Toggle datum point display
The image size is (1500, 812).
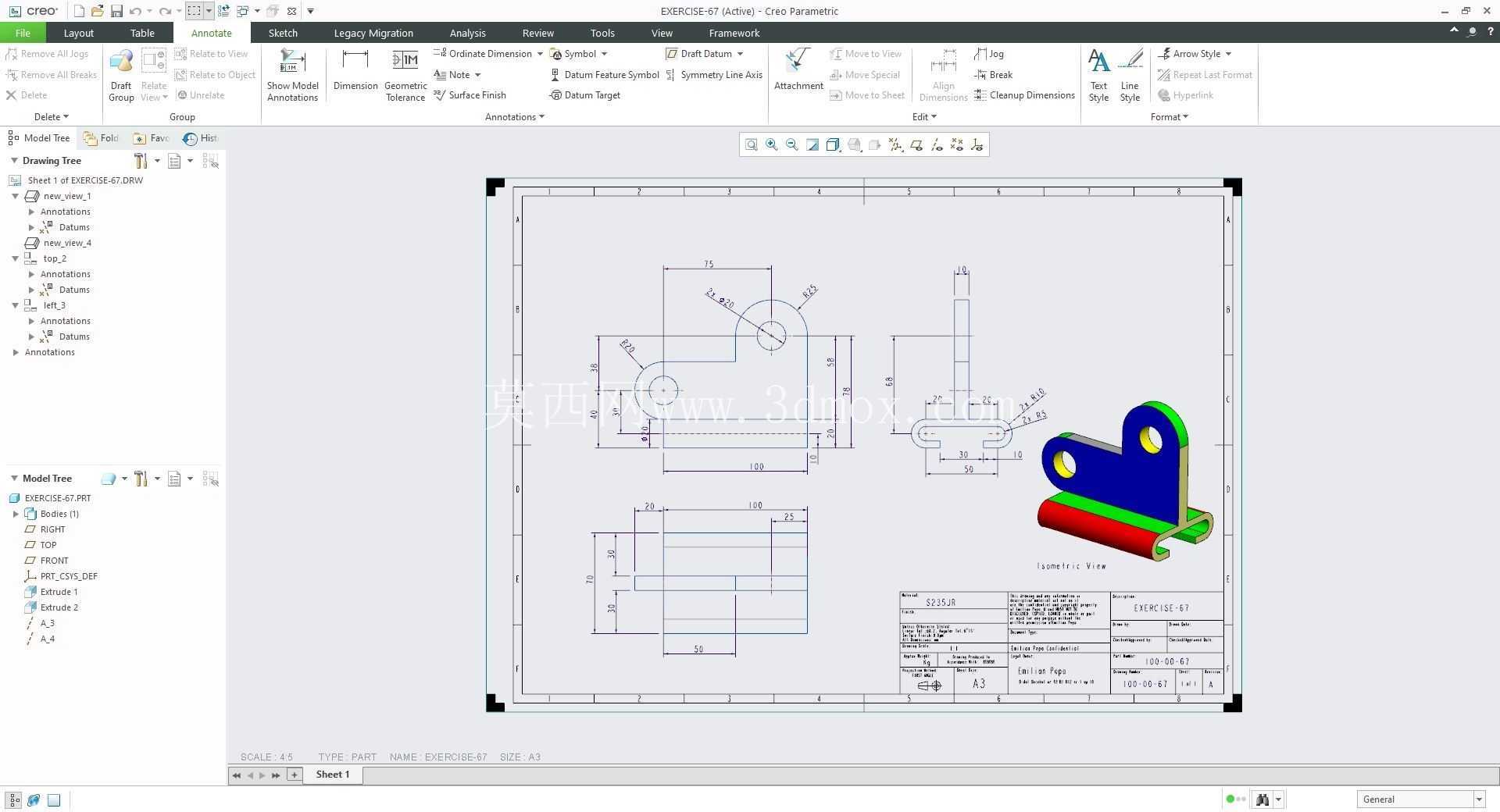pos(957,145)
